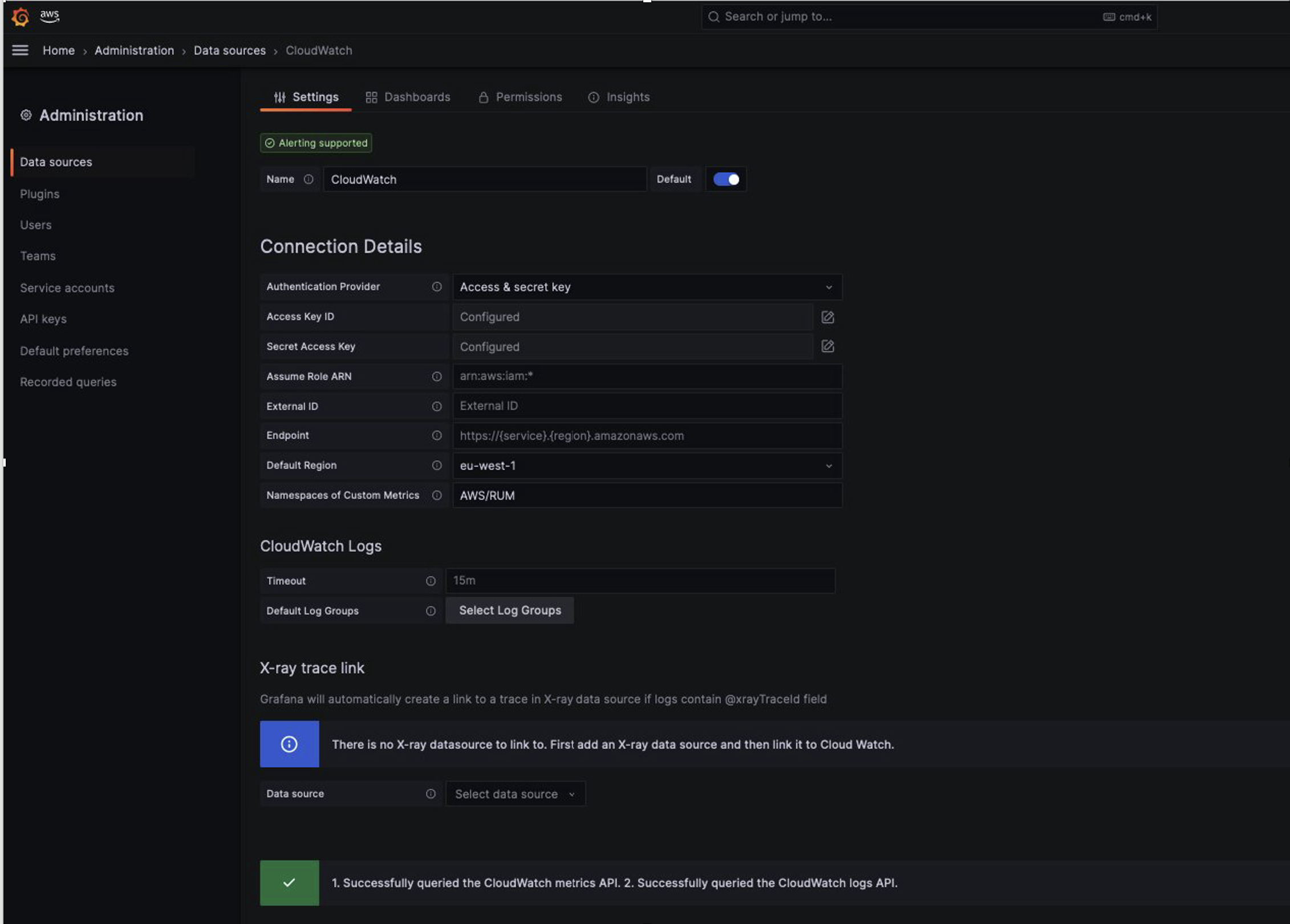
Task: Open the Authentication Provider dropdown
Action: [647, 287]
